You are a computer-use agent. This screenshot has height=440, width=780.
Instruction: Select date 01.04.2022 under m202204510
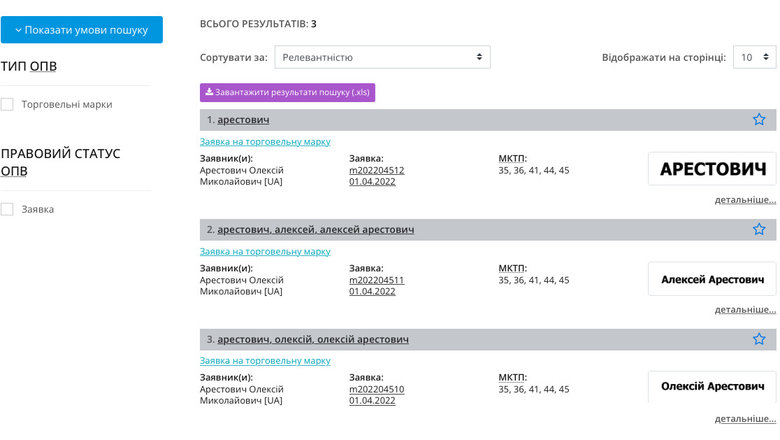[x=372, y=401]
